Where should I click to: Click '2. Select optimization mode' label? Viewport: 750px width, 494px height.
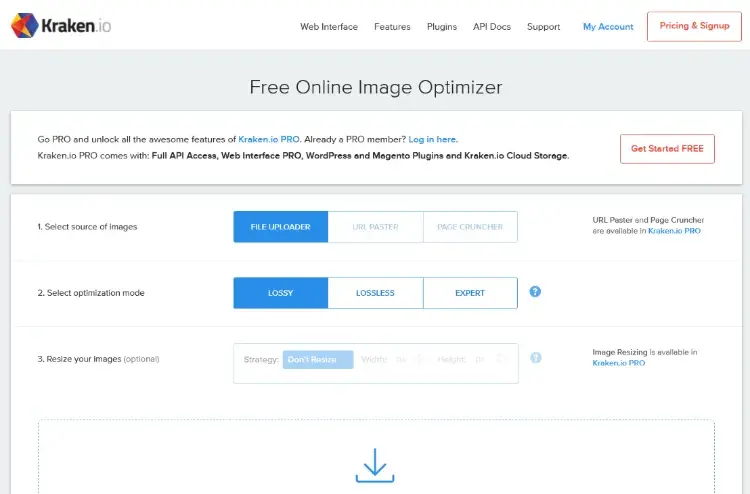[x=91, y=293]
